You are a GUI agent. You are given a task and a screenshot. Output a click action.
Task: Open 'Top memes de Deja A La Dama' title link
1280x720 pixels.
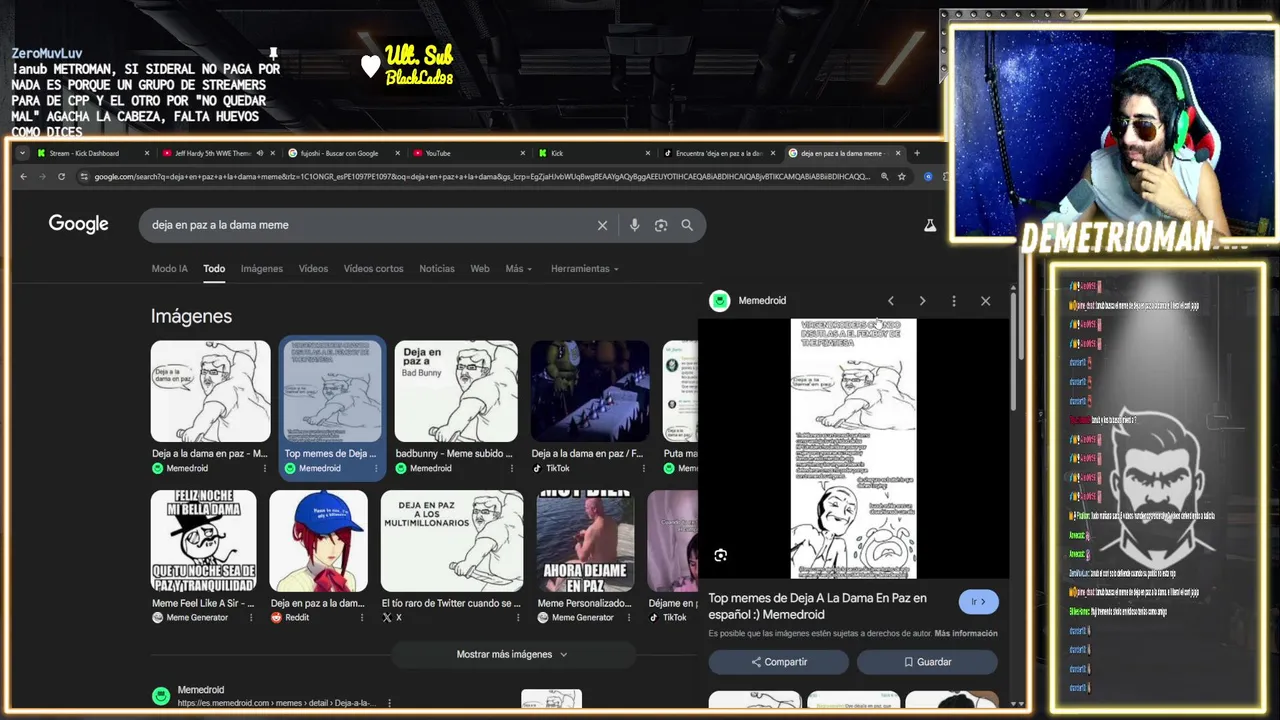click(818, 606)
